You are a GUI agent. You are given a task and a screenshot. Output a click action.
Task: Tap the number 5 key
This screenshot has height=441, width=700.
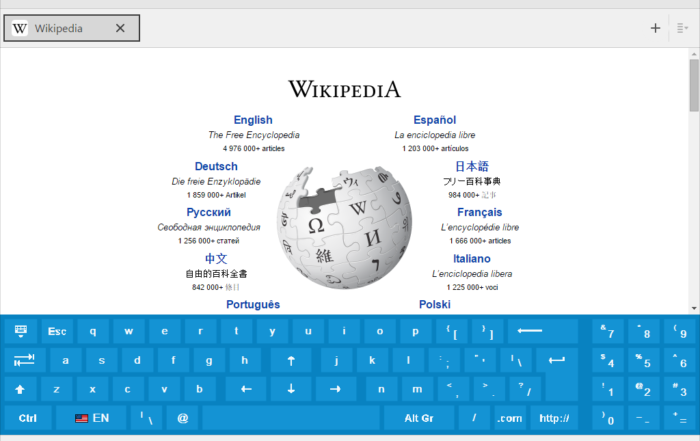(644, 360)
